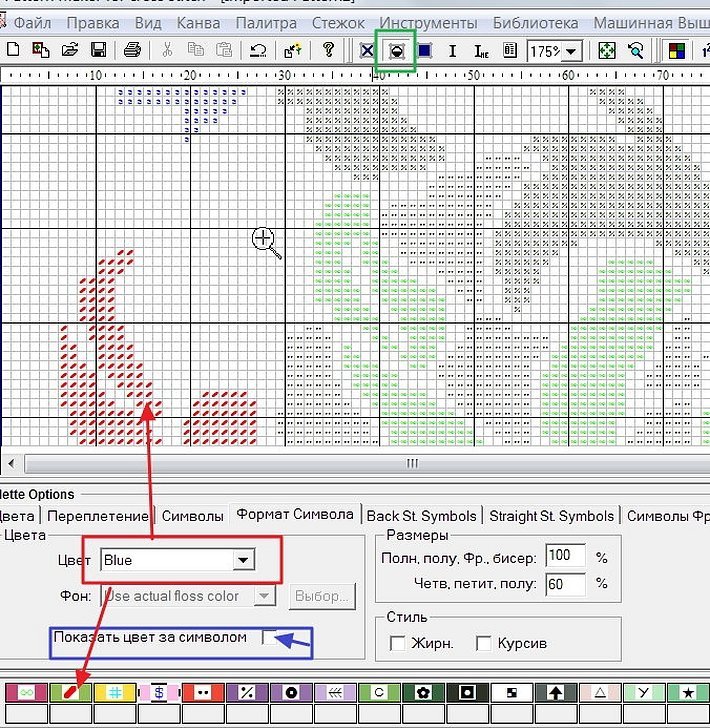
Task: Select green swatch with red slash symbol
Action: coord(71,693)
